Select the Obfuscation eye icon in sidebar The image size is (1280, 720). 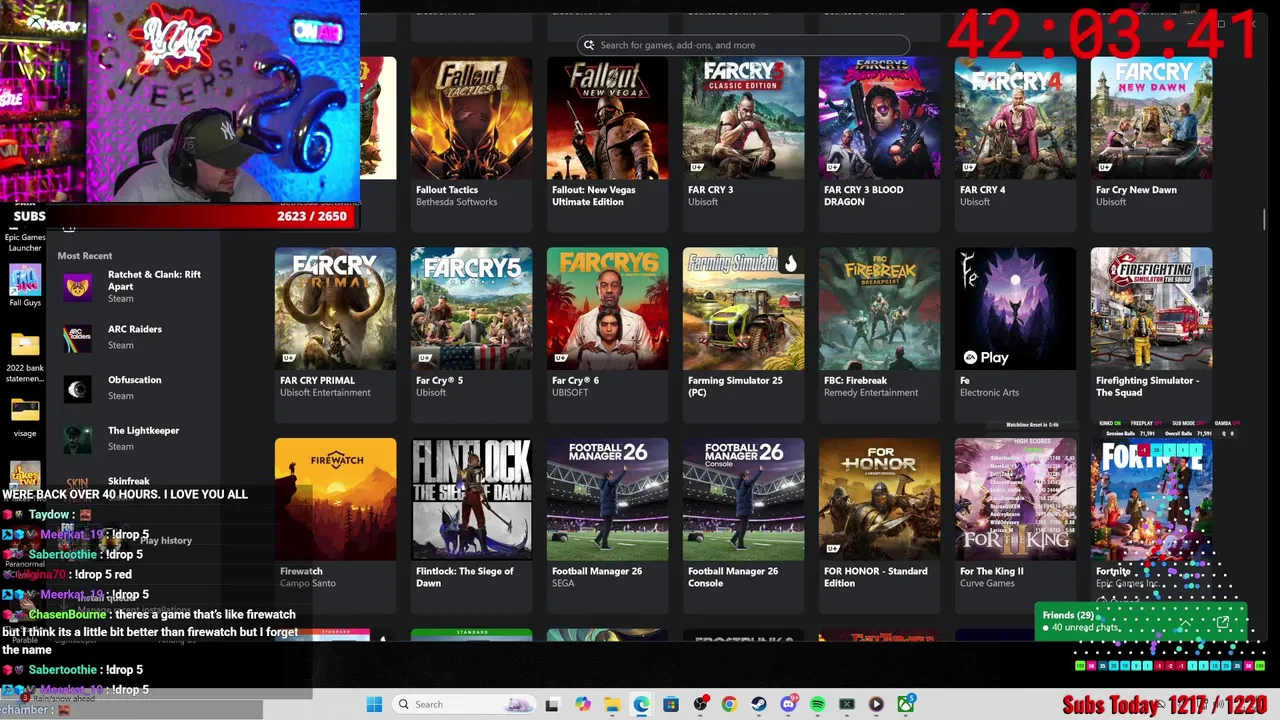(x=78, y=389)
